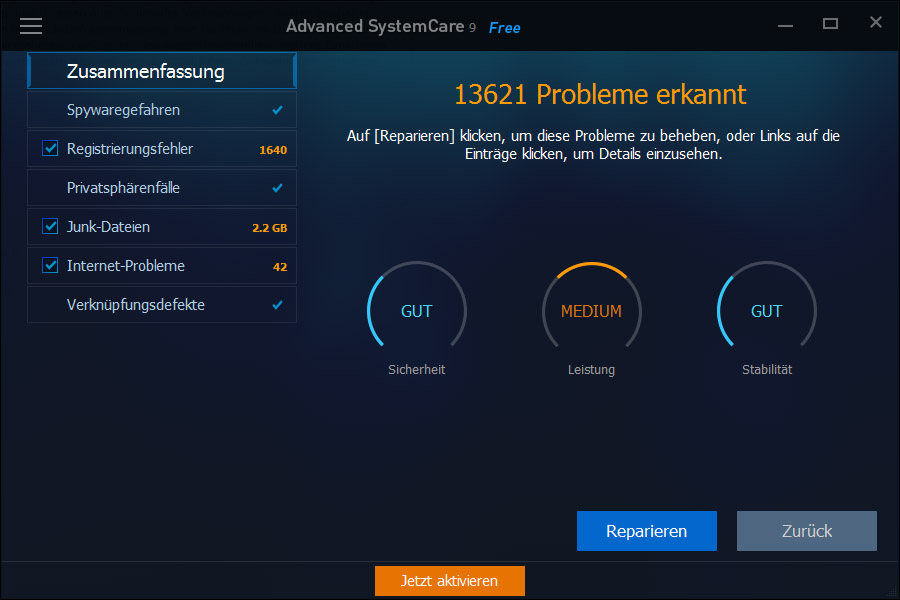Image resolution: width=900 pixels, height=600 pixels.
Task: Uncheck the Registrierungsfehler checkbox
Action: pos(51,149)
